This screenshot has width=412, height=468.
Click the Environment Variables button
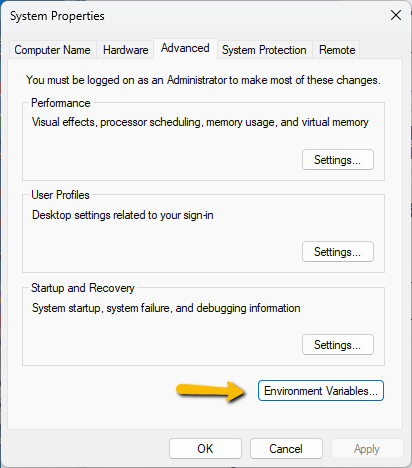click(321, 390)
